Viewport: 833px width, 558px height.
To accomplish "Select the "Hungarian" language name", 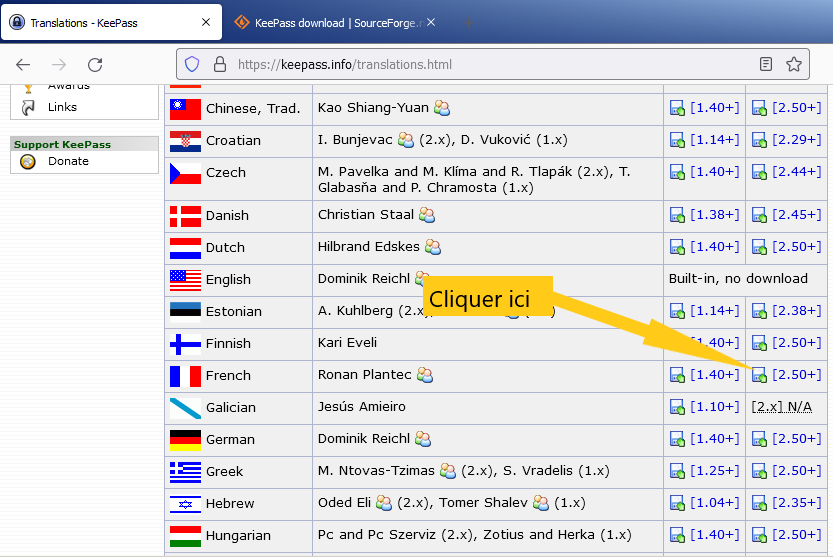I will (238, 536).
